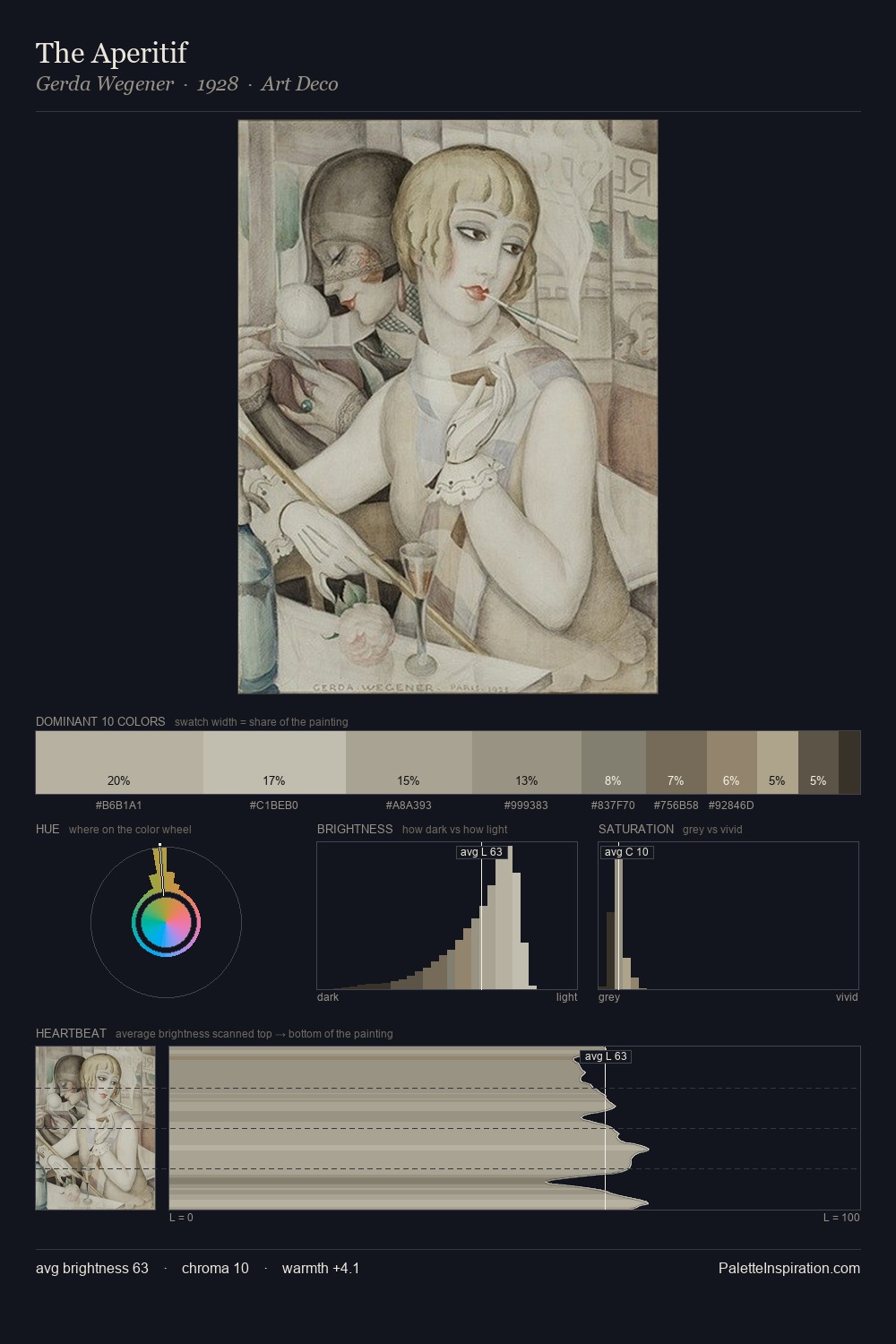Click the hex label "#B6B1A1"
The image size is (896, 1344).
[119, 805]
